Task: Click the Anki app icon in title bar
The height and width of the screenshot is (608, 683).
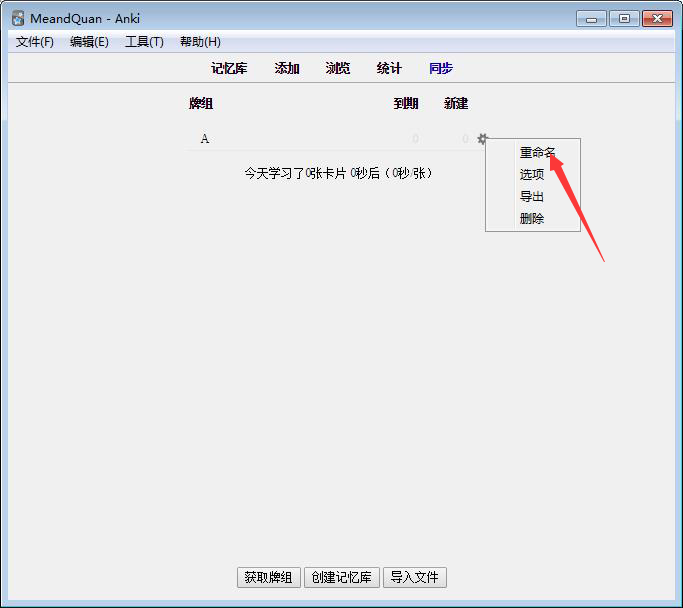Action: pos(18,19)
